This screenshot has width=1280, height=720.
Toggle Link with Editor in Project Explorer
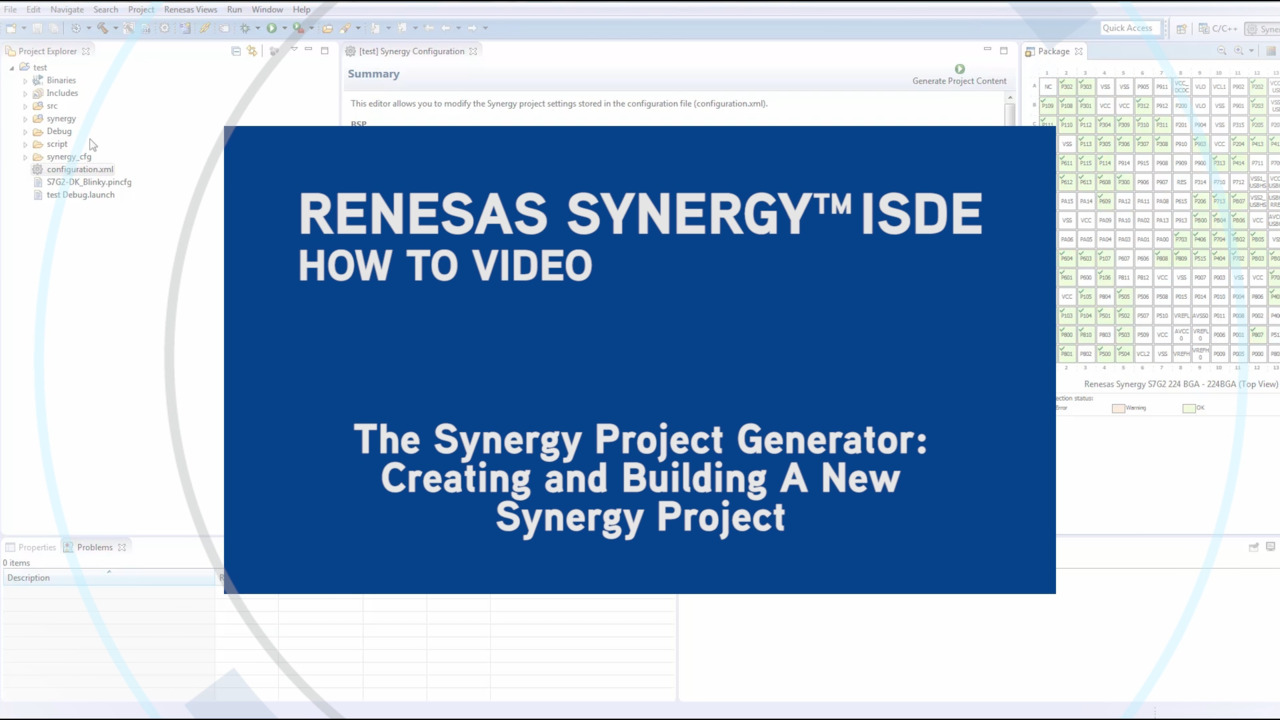click(251, 51)
